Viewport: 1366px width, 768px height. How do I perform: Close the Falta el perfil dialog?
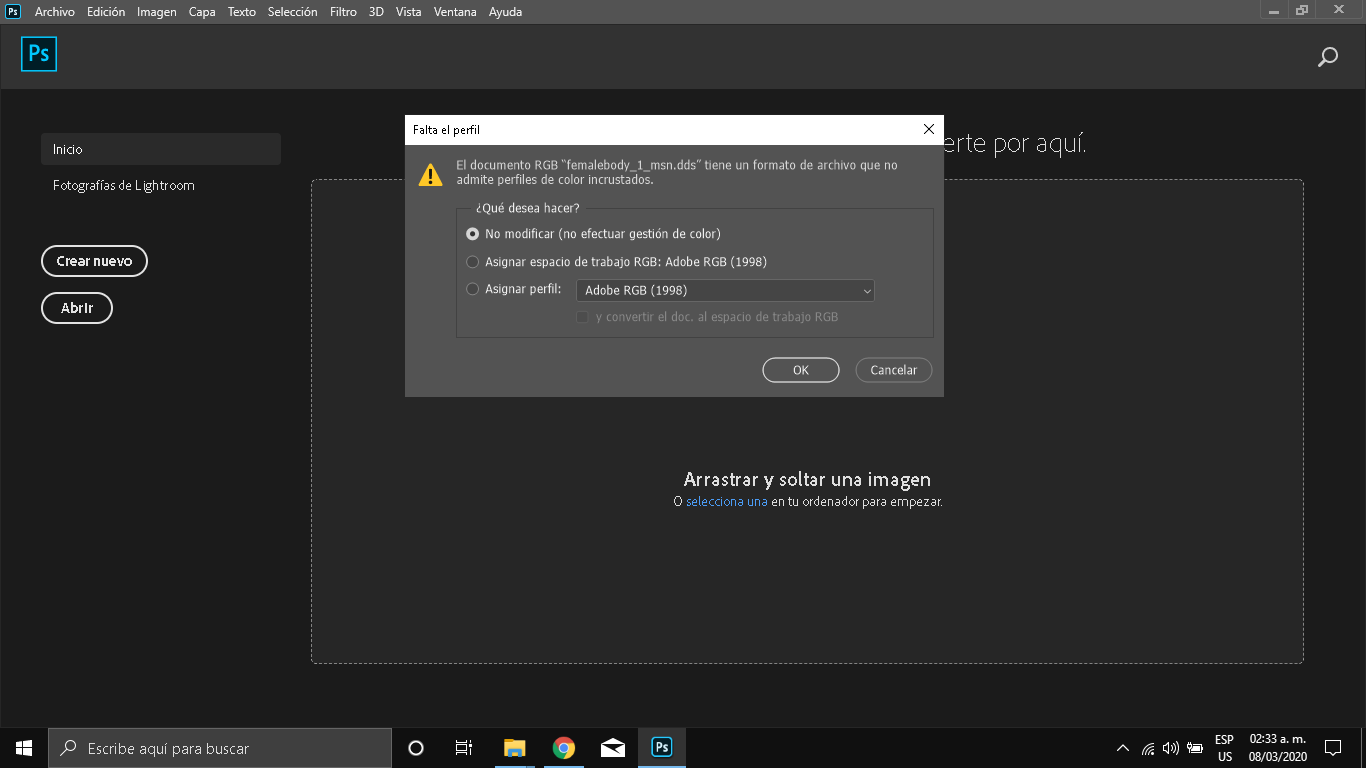929,130
